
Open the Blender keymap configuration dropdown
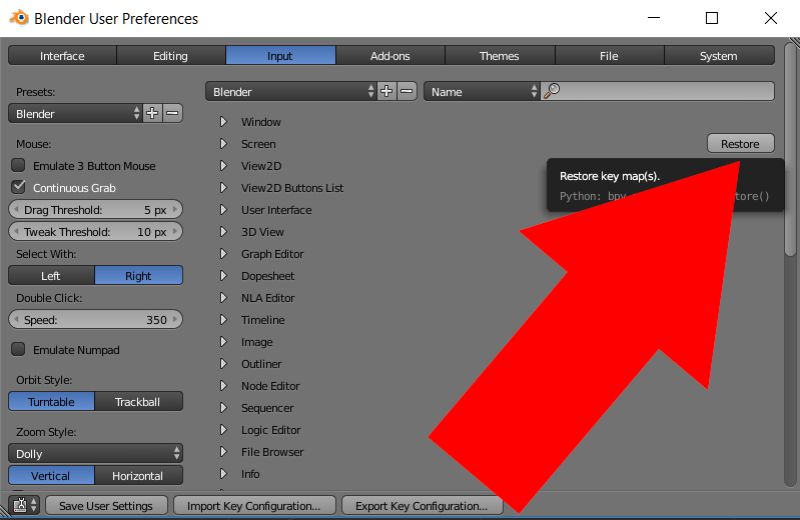tap(291, 91)
